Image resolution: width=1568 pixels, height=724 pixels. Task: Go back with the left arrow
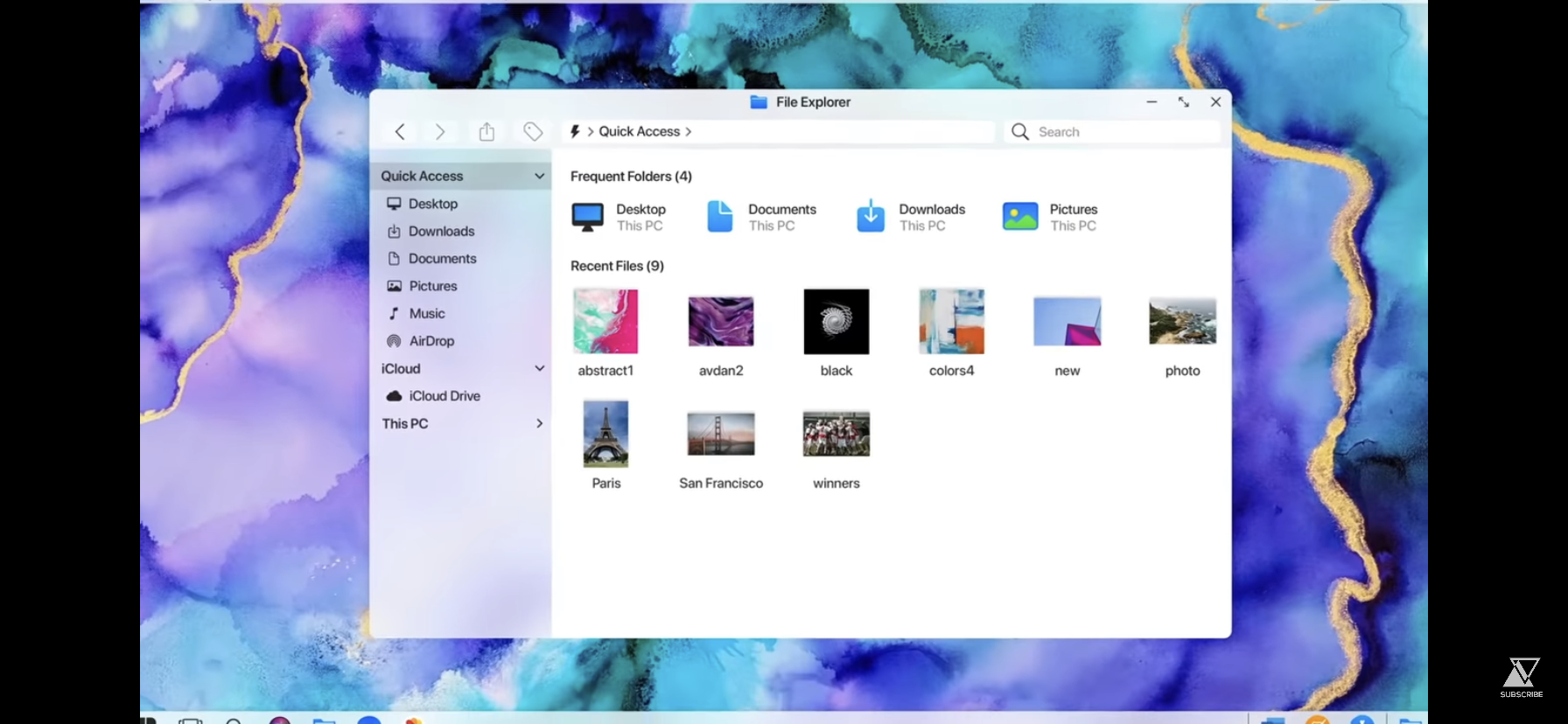click(400, 132)
